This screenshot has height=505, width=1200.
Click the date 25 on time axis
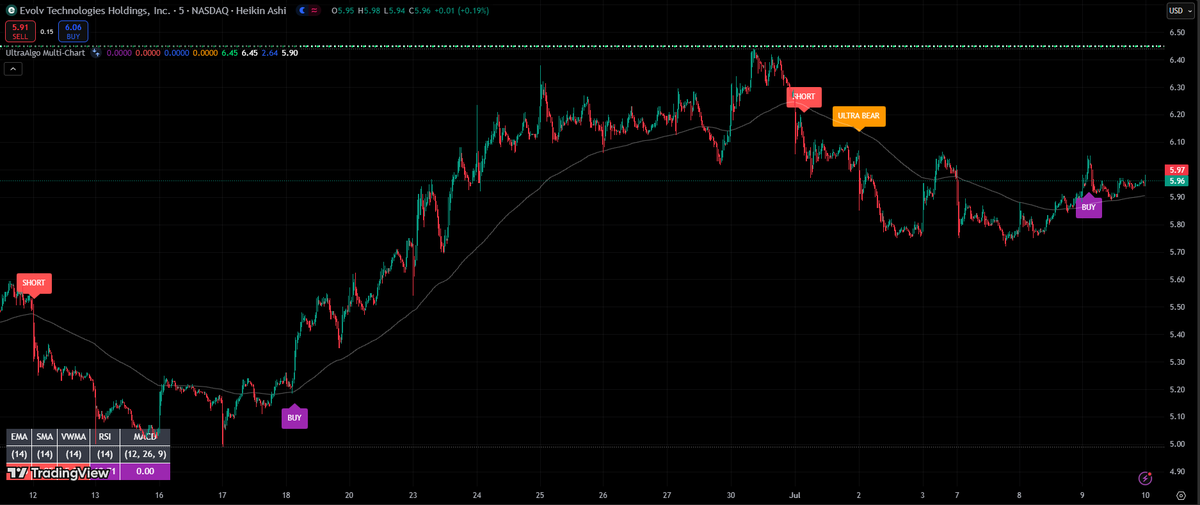[x=540, y=495]
